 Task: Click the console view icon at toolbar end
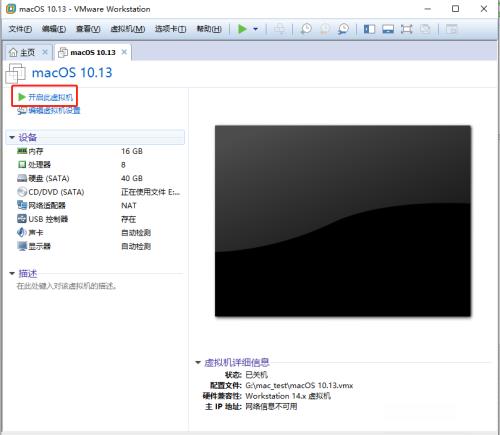pos(452,29)
